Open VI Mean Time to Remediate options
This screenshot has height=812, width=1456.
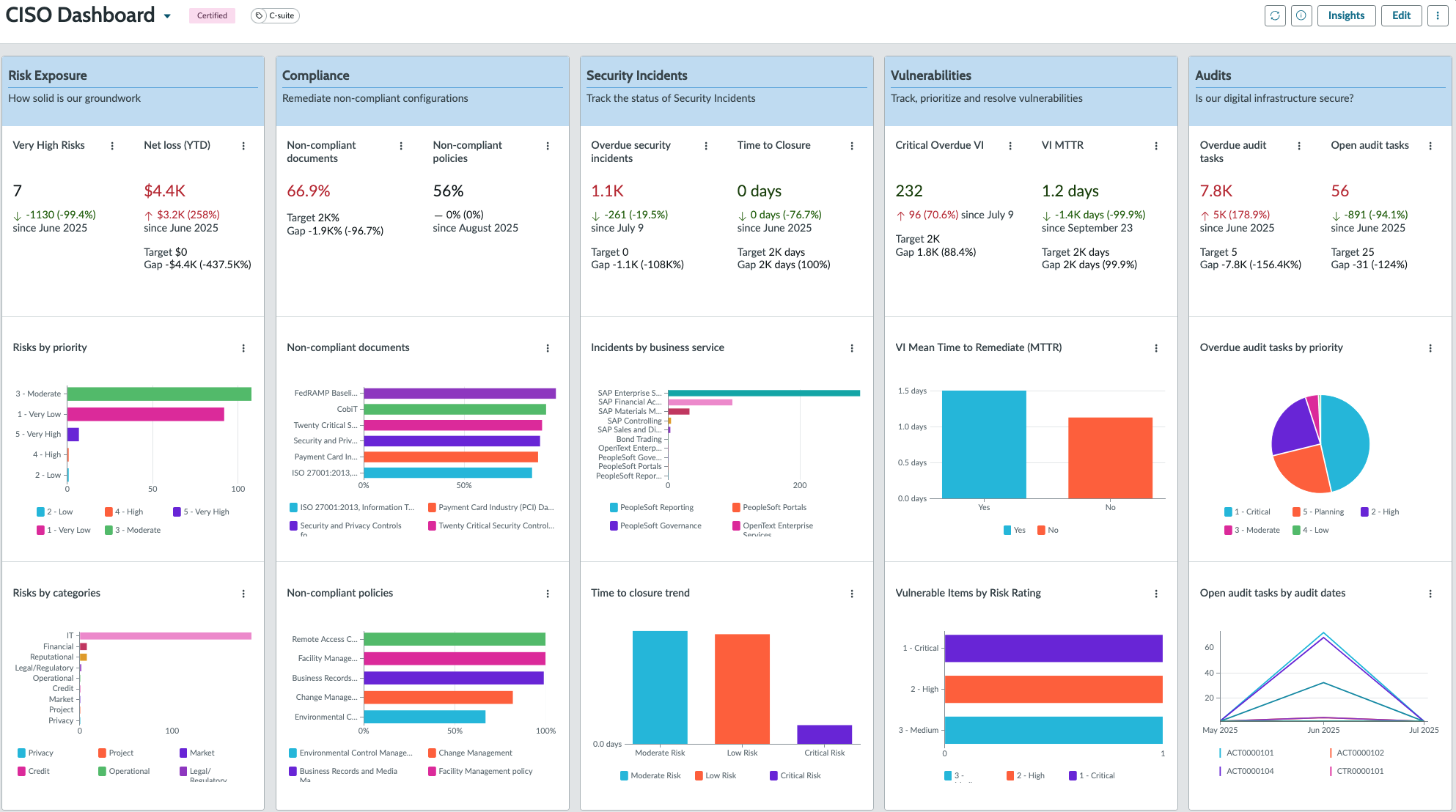pyautogui.click(x=1156, y=348)
